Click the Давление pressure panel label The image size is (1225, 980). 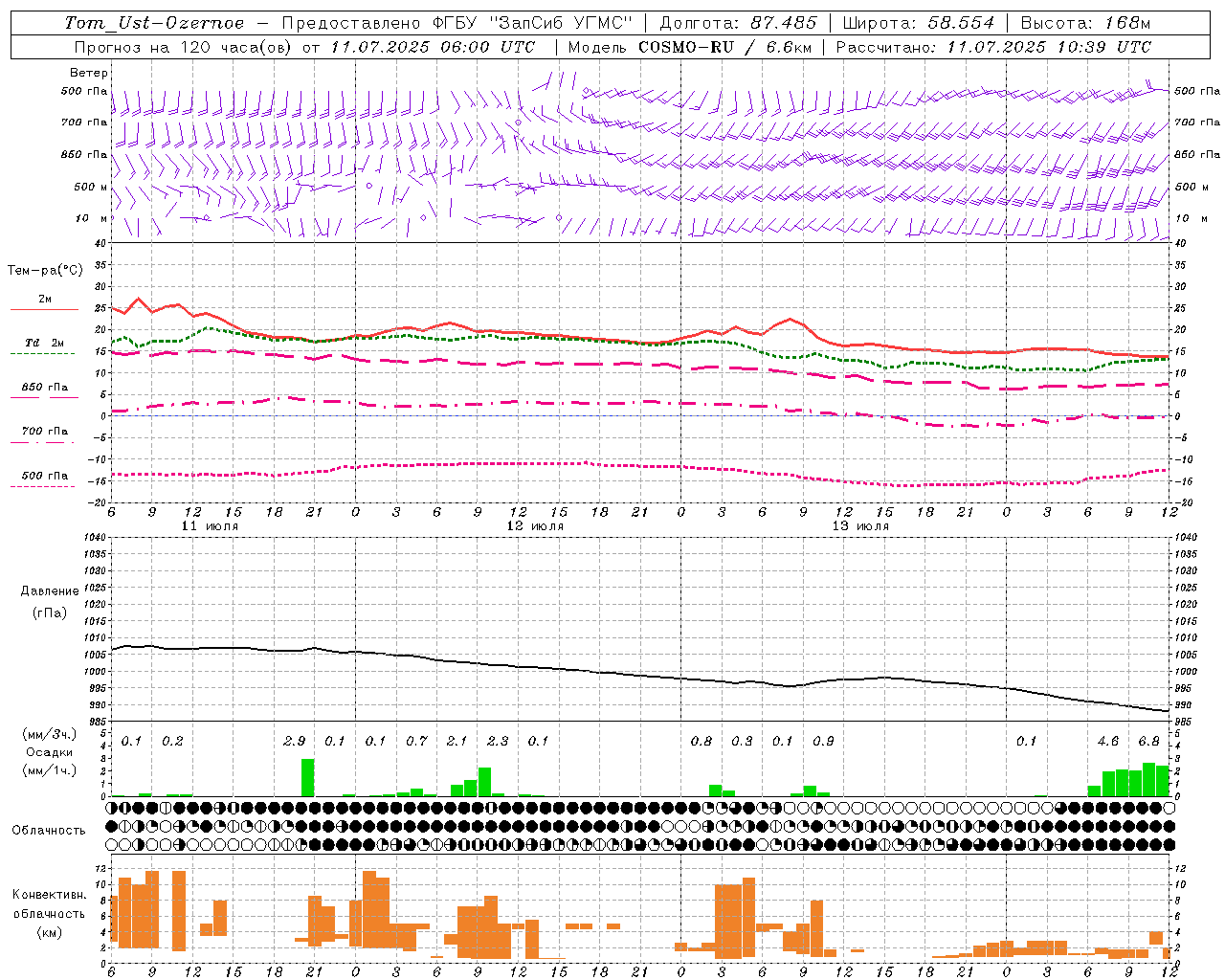[x=49, y=591]
